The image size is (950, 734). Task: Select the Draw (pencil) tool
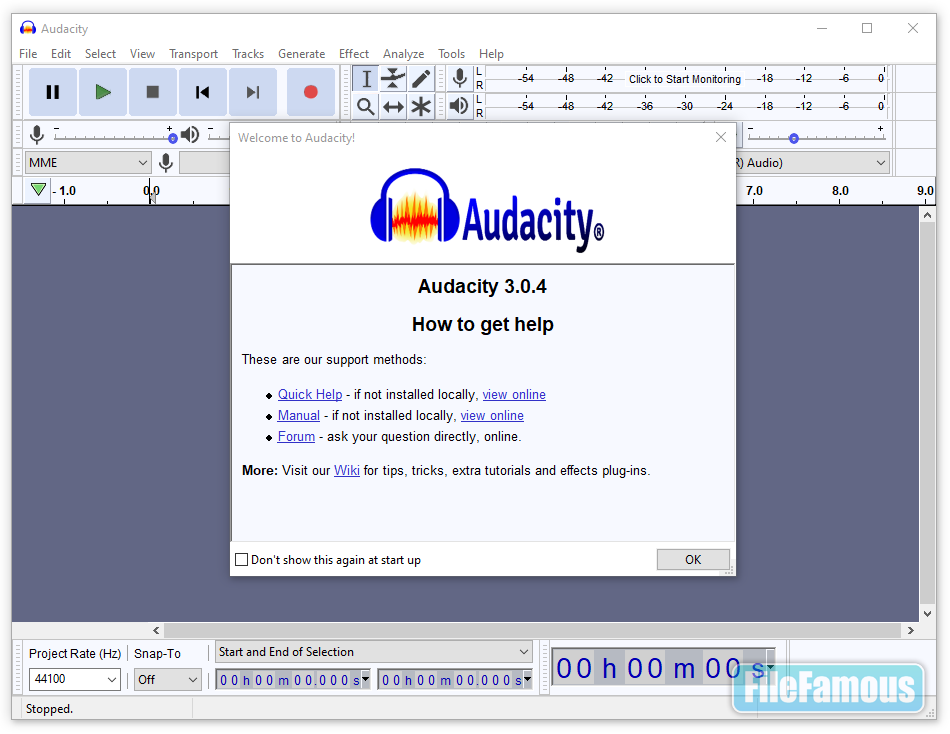pyautogui.click(x=421, y=79)
